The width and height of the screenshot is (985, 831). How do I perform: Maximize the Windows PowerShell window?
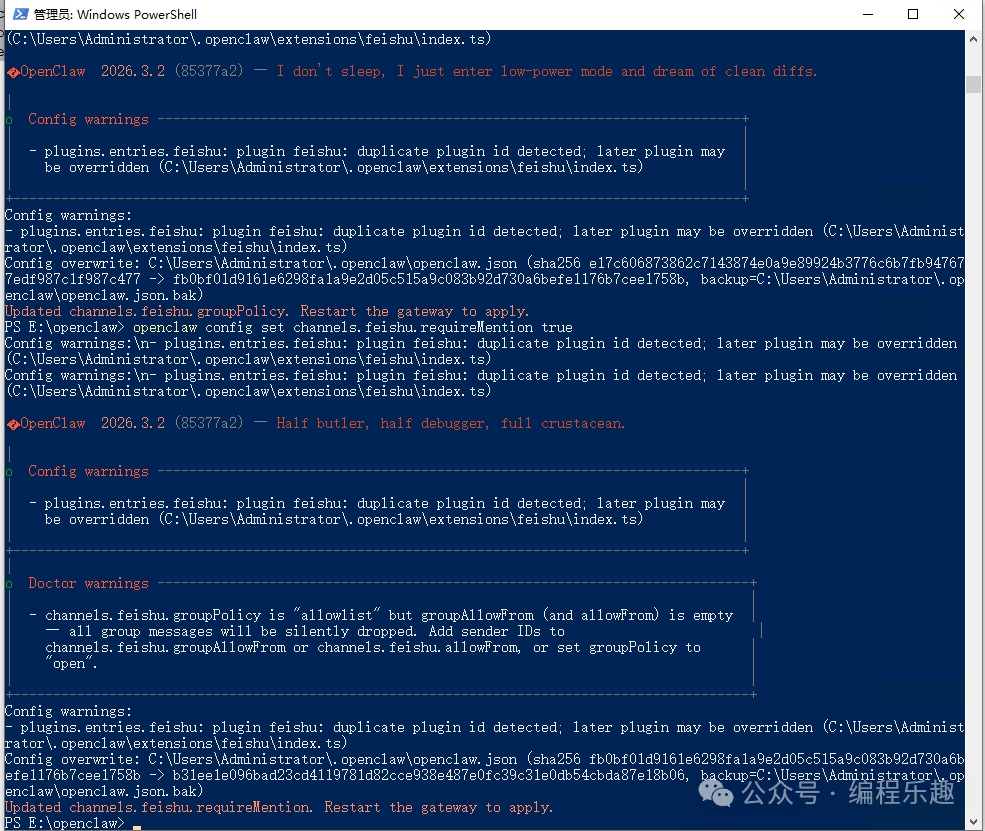coord(913,14)
